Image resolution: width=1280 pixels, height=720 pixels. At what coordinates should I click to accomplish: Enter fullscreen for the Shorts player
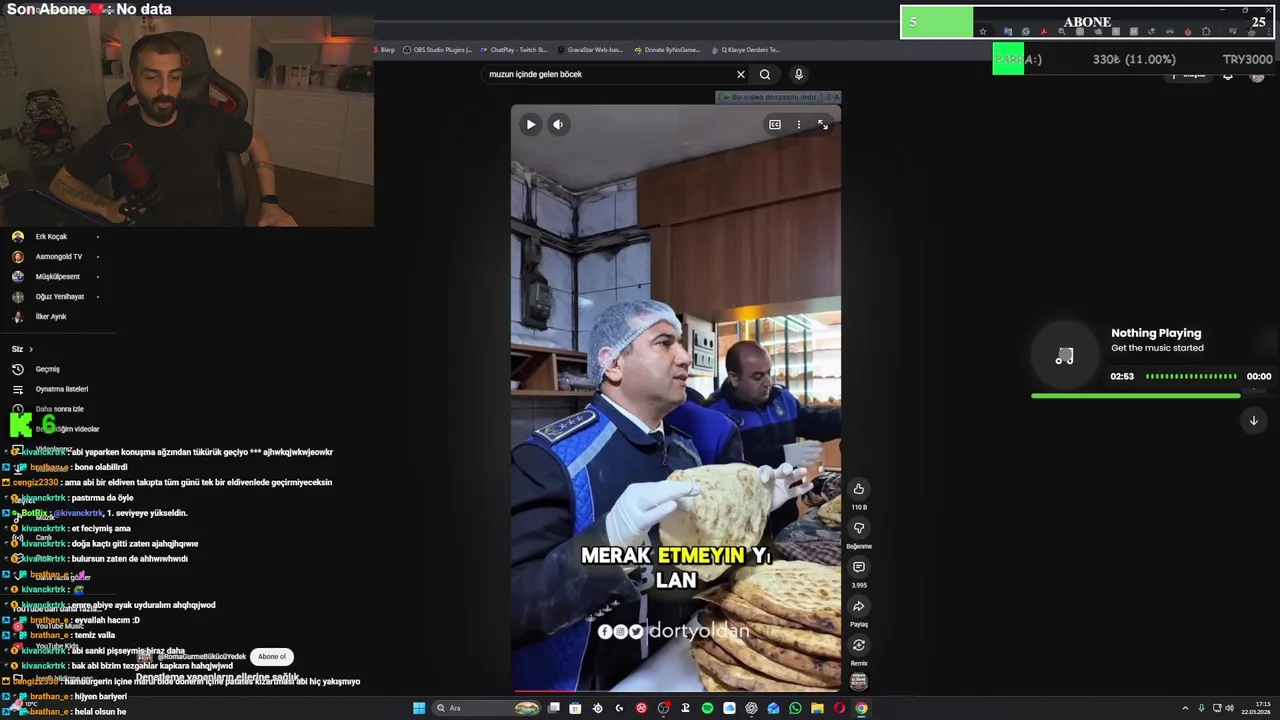[x=822, y=124]
